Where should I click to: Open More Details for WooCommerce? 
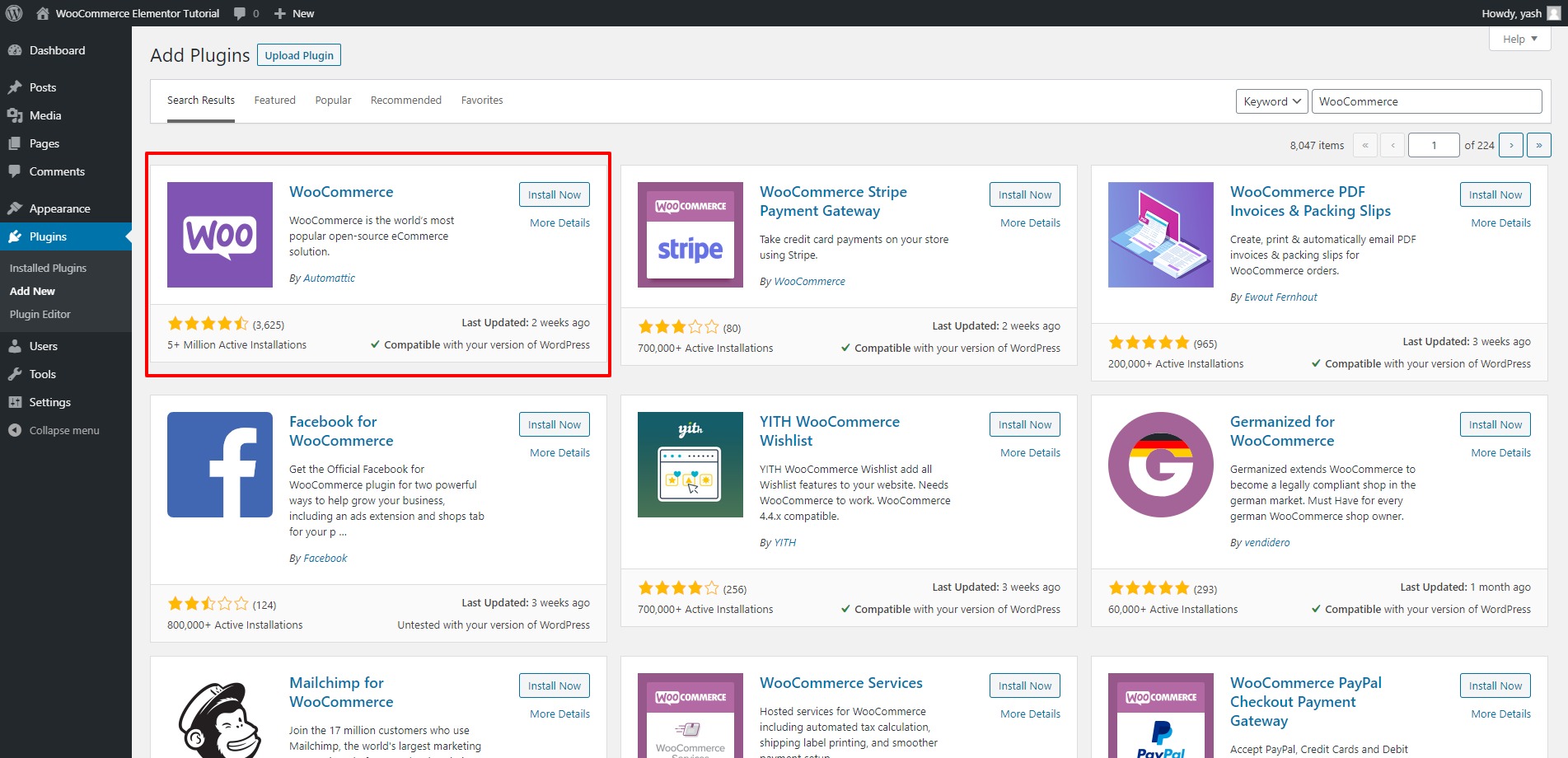559,222
